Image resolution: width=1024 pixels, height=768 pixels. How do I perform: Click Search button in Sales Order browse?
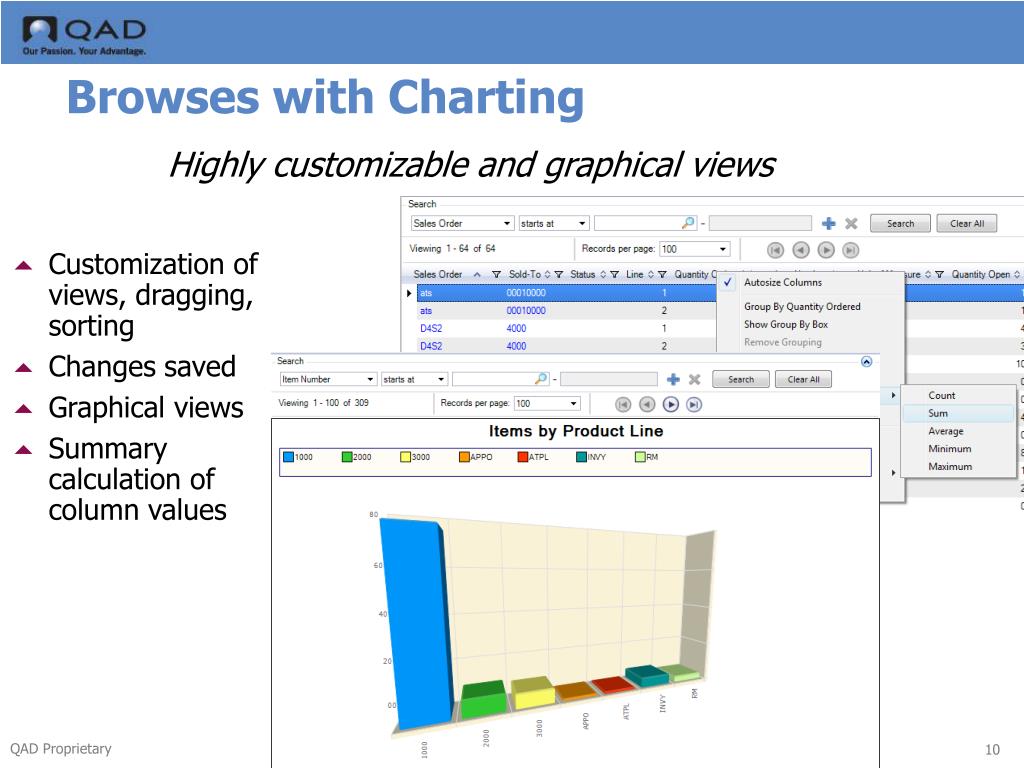point(901,223)
